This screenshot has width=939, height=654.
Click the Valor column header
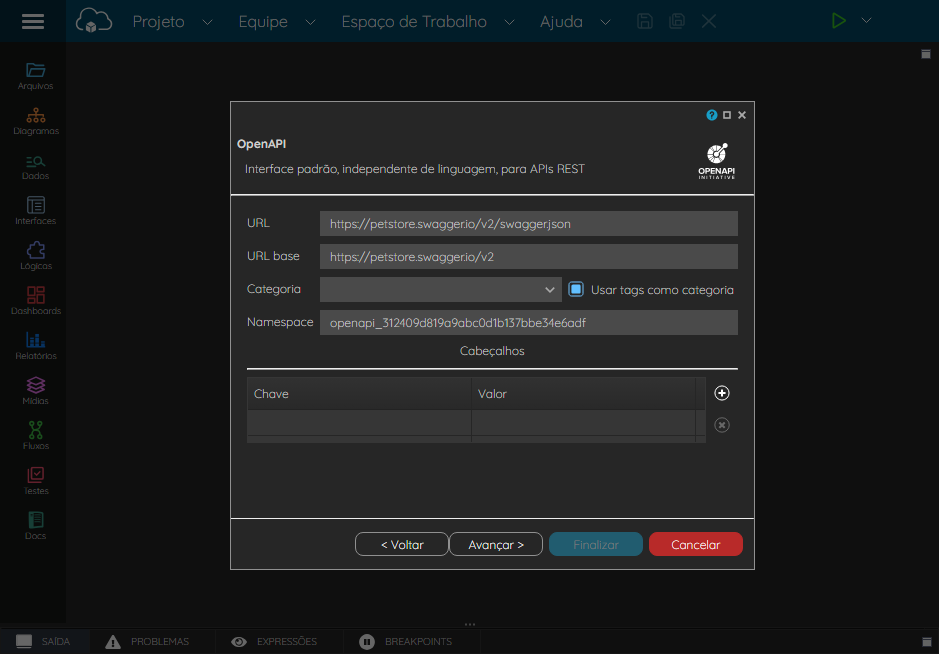[583, 393]
